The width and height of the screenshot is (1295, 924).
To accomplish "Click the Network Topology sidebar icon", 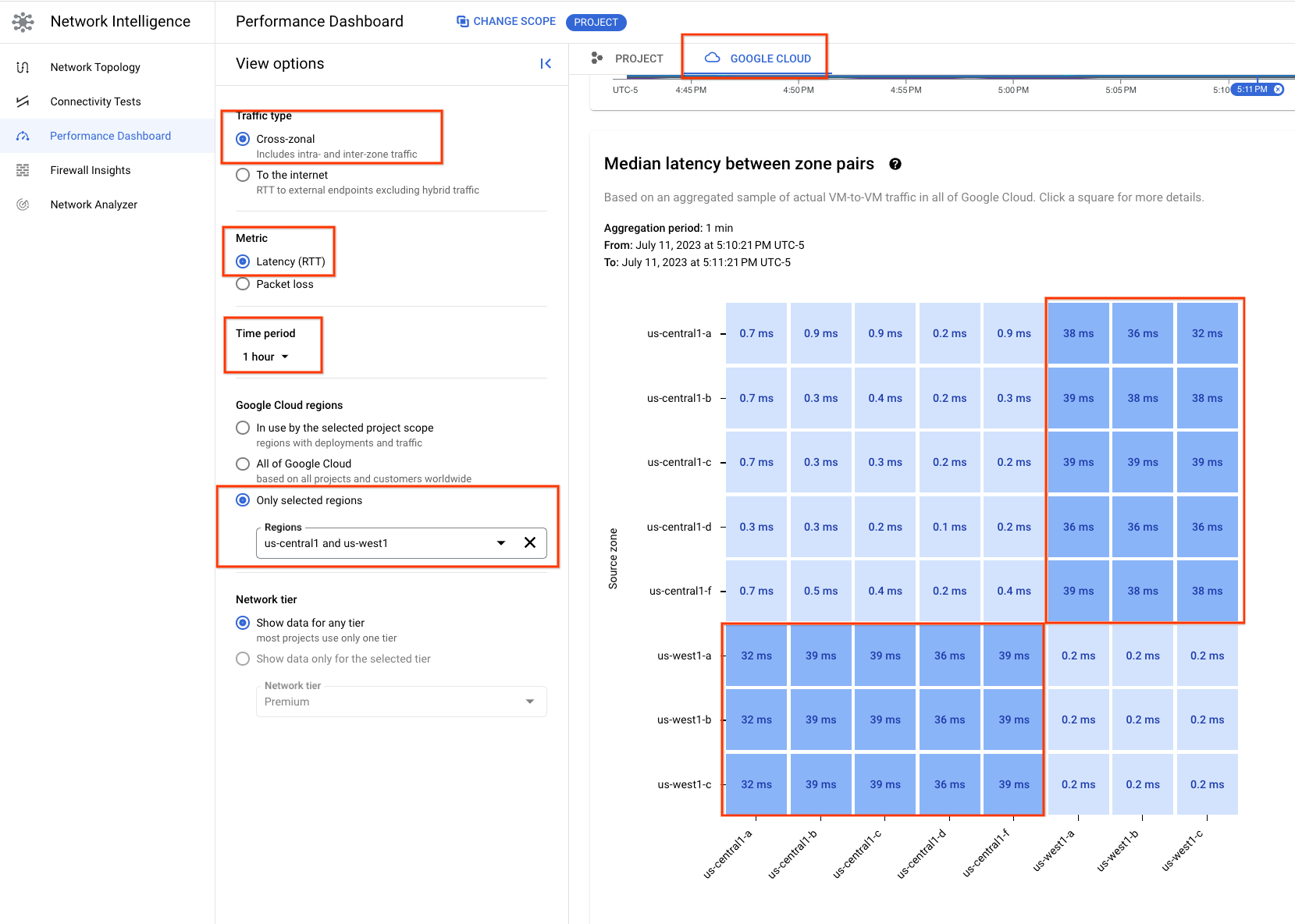I will click(x=23, y=67).
